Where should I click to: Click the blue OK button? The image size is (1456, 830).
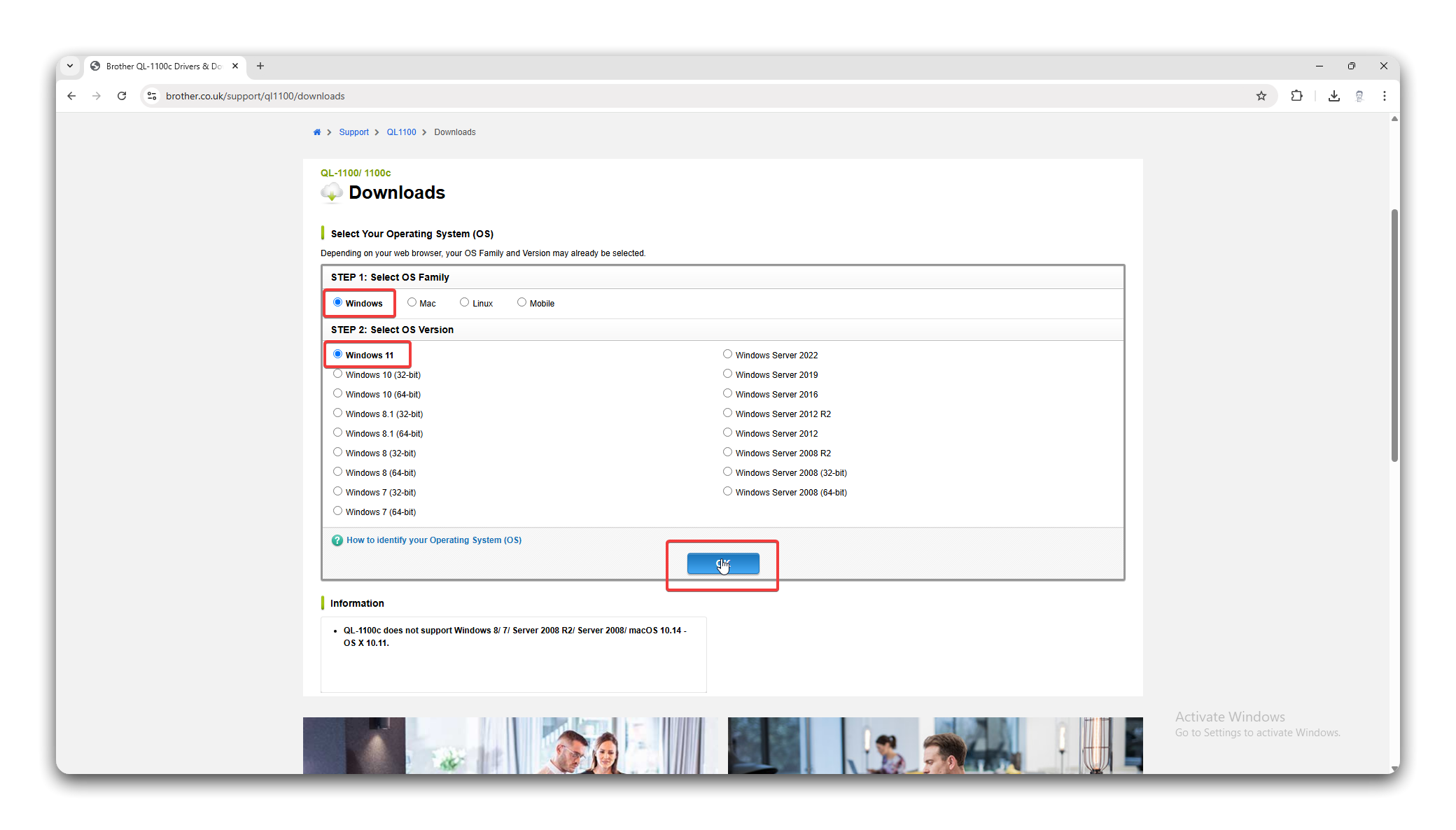click(x=722, y=563)
